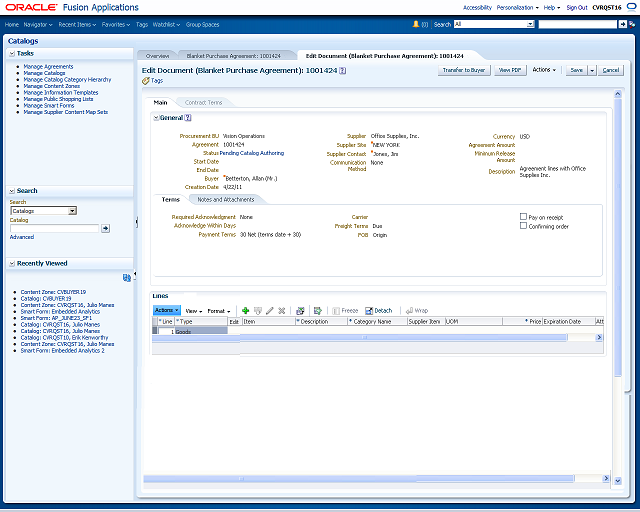Open the Lines View menu
The height and width of the screenshot is (512, 640).
(x=193, y=311)
